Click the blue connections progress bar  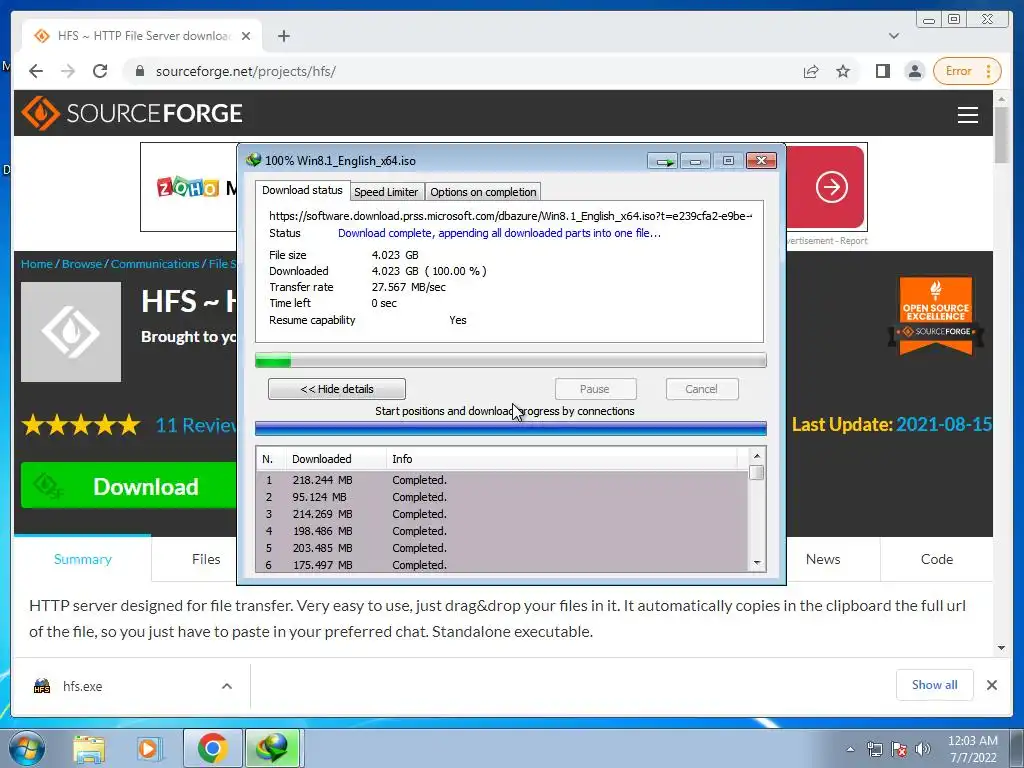click(x=511, y=428)
